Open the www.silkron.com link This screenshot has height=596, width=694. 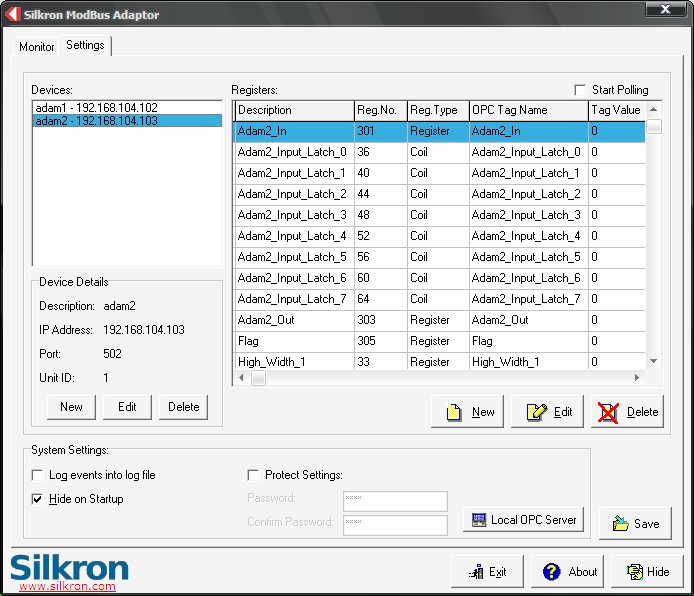coord(67,586)
